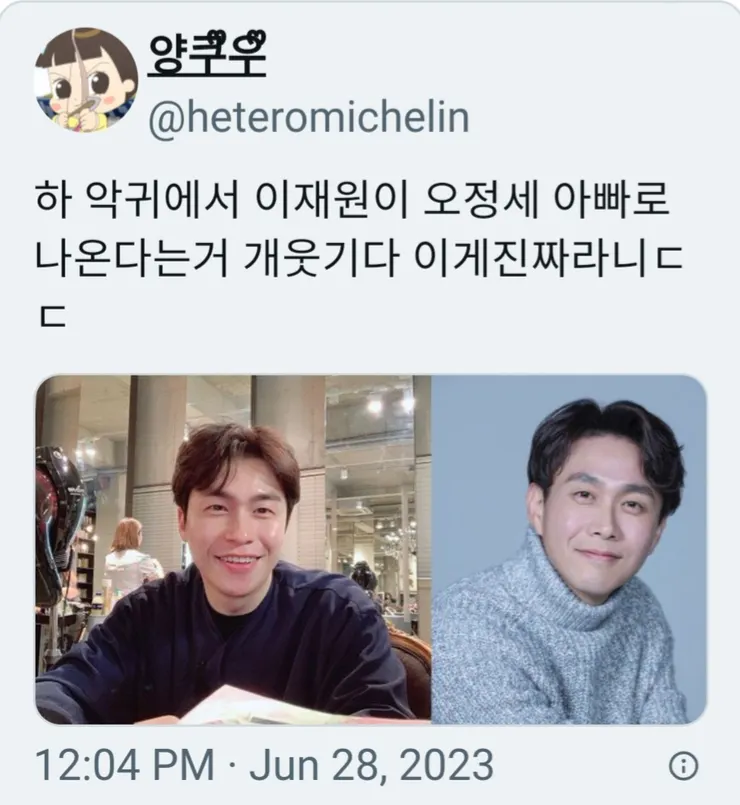Visit the @heteromichelin handle
This screenshot has height=805, width=740.
point(309,118)
